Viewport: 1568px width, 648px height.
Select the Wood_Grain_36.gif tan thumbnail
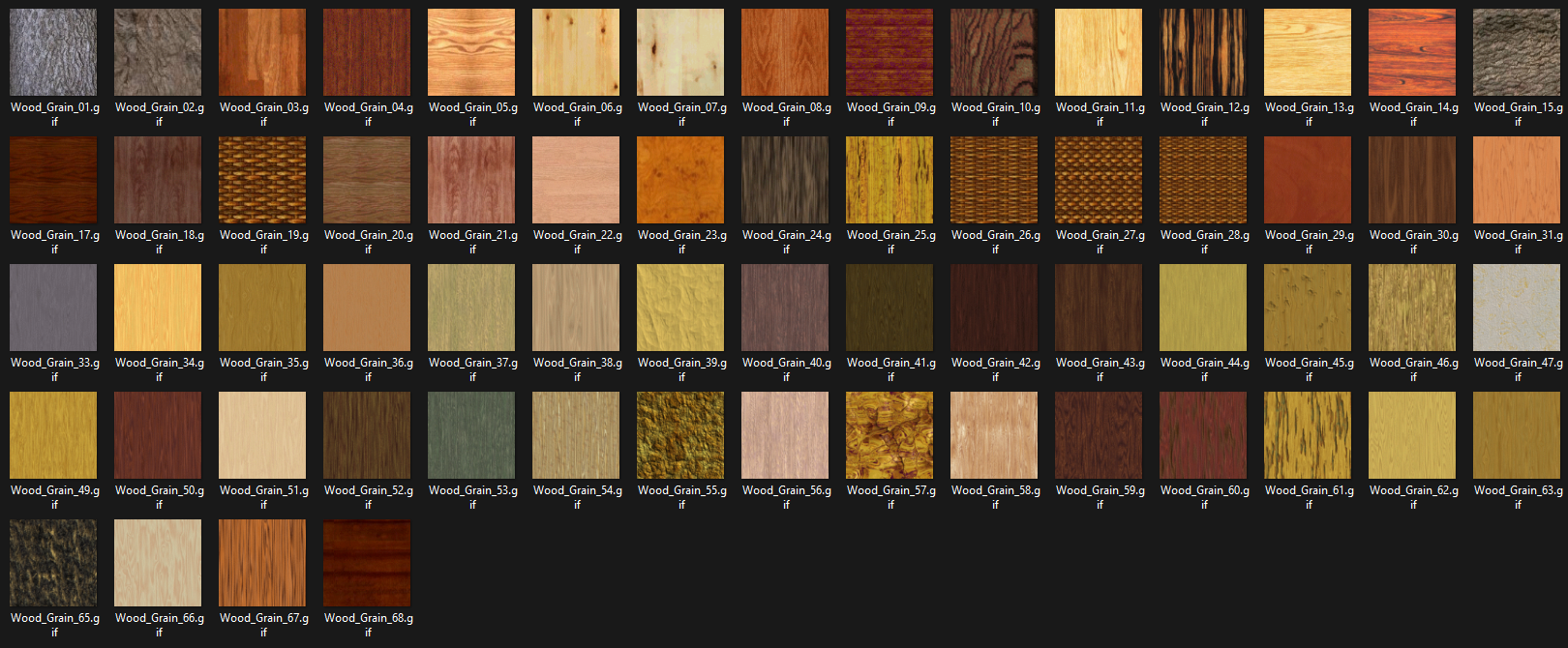click(367, 308)
